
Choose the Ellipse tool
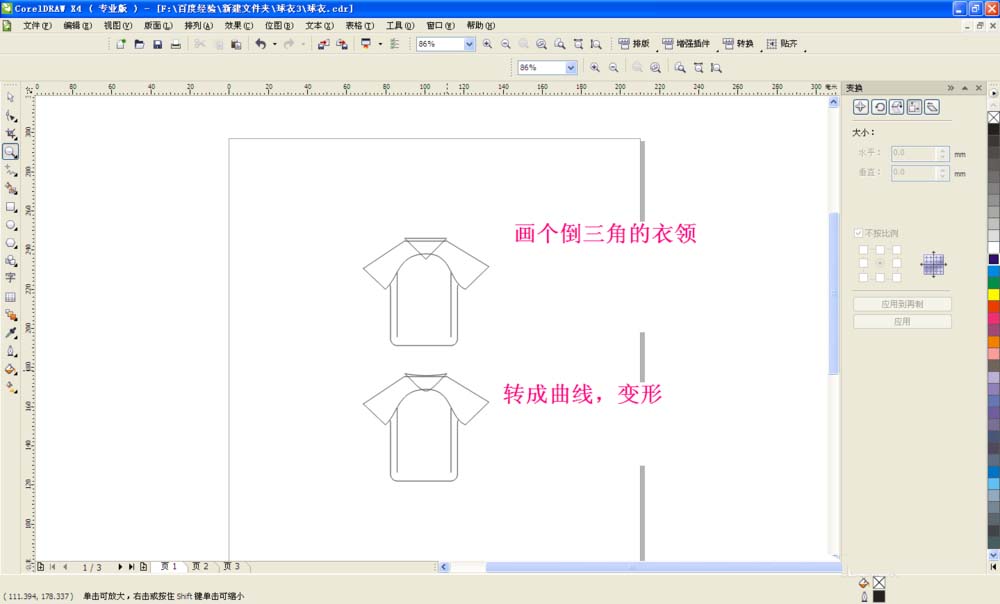(x=12, y=225)
